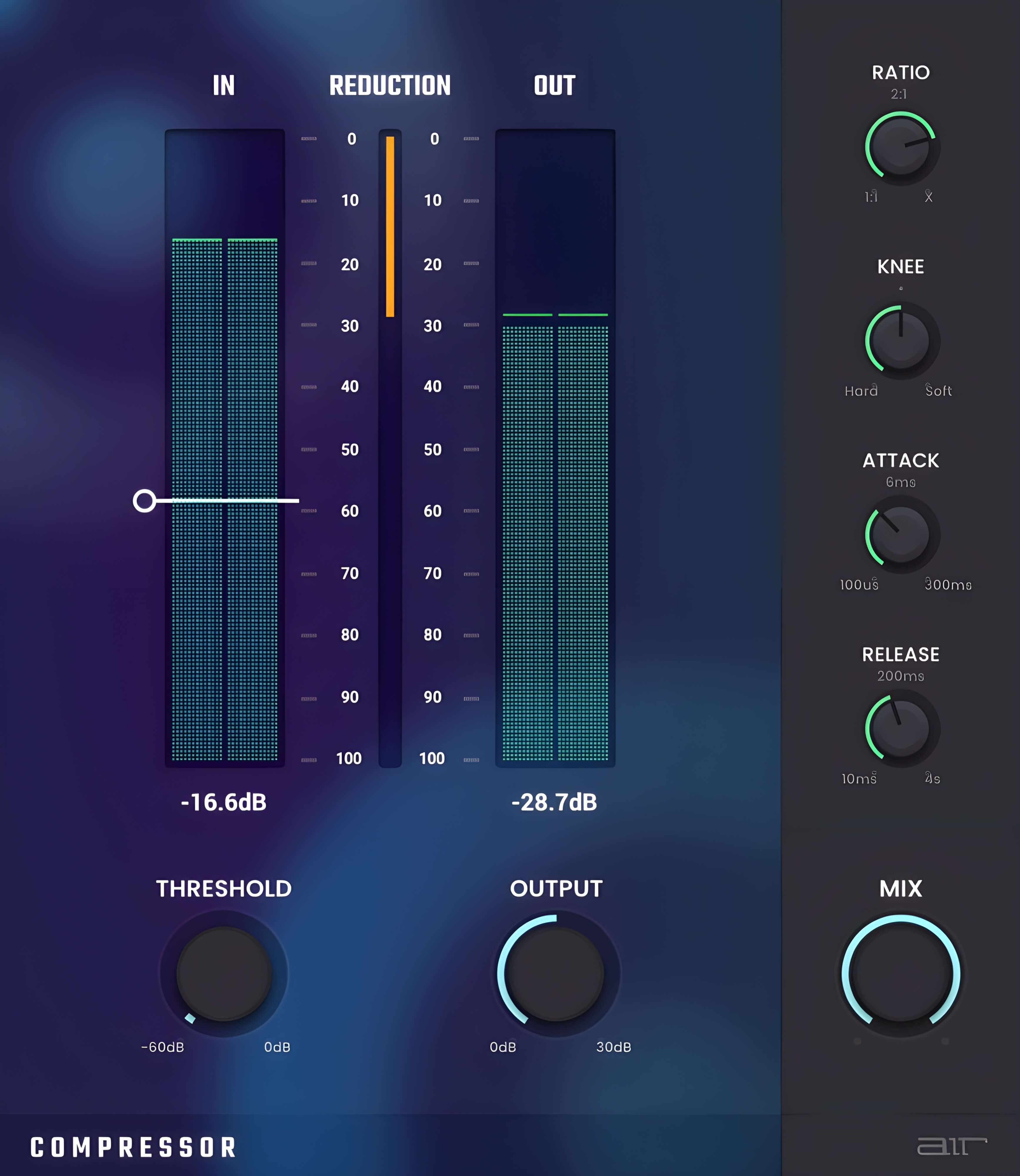Click the 6ms attack value
This screenshot has width=1020, height=1176.
pos(901,482)
